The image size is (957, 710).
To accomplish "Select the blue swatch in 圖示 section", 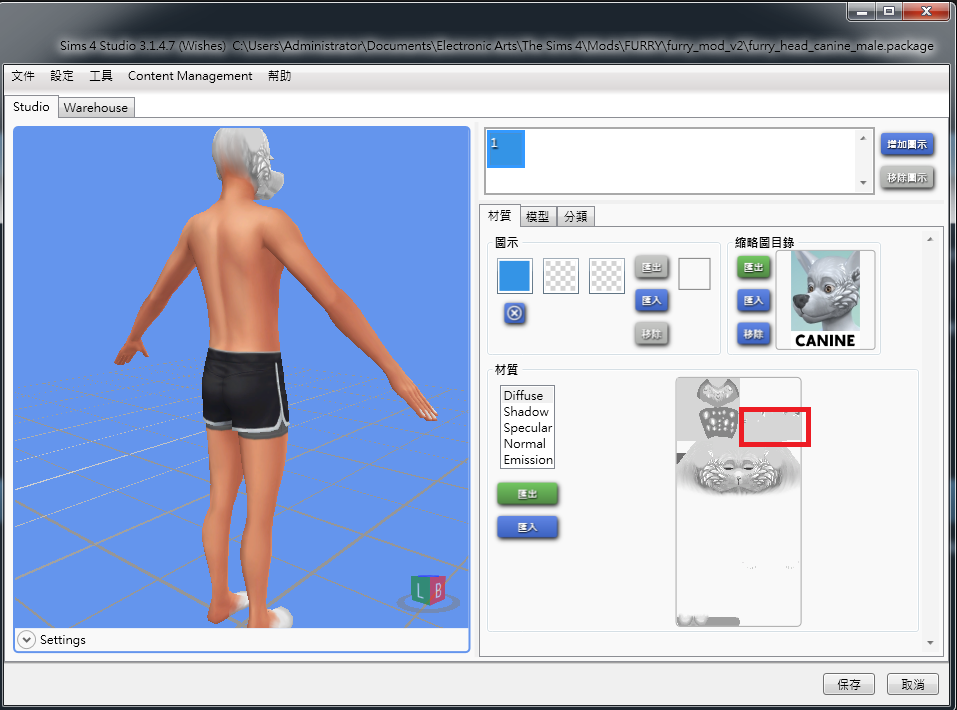I will pos(515,275).
